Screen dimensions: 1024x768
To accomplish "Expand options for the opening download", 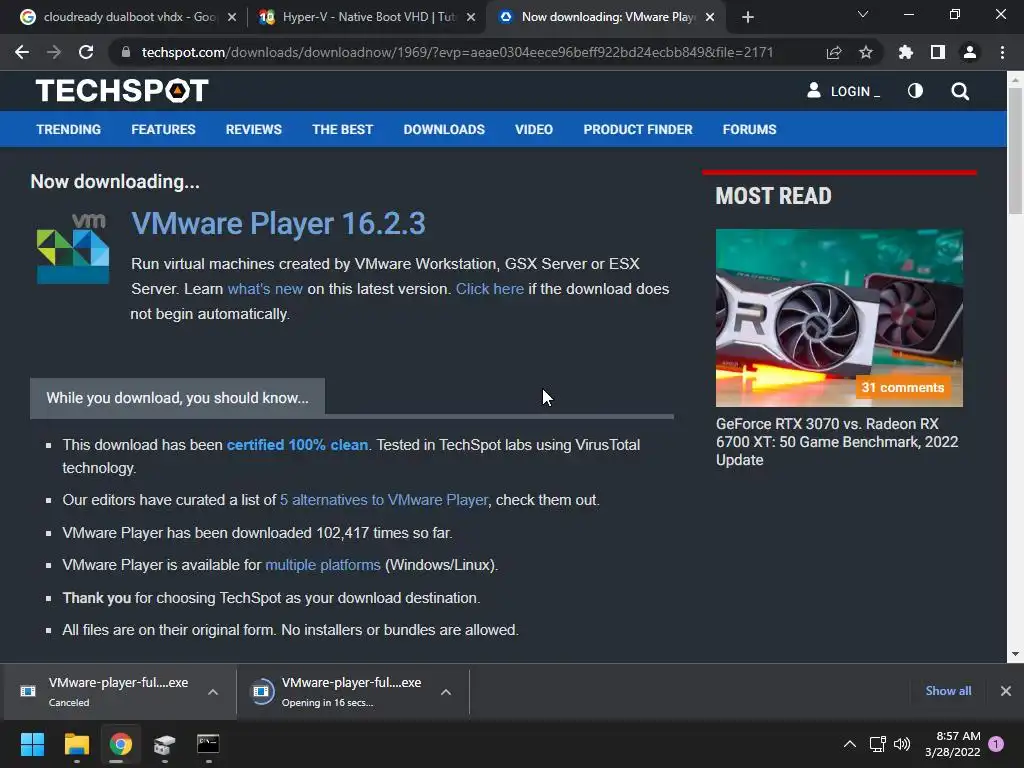I will [x=446, y=692].
